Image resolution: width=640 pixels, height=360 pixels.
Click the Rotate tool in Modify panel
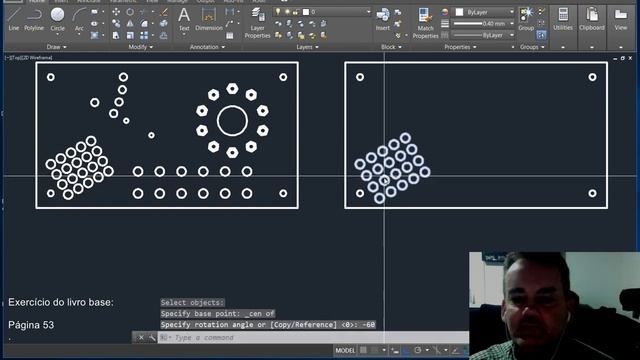130,12
